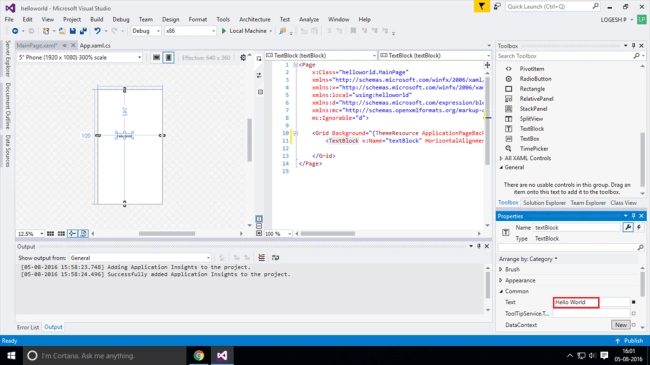This screenshot has height=365, width=650.
Task: Open the left TextBlock element dropdown
Action: [321, 56]
